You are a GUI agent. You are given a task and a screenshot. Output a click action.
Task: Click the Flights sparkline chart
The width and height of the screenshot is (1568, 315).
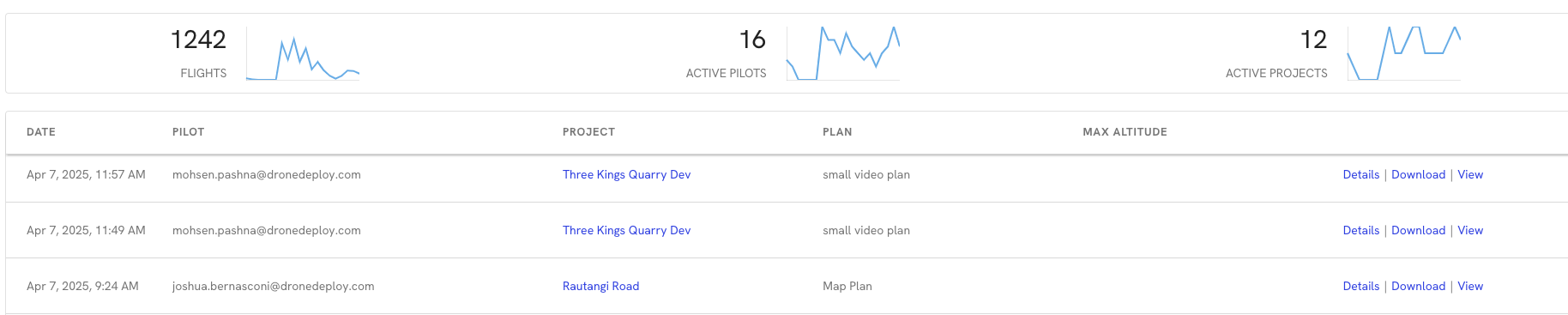pos(303,53)
